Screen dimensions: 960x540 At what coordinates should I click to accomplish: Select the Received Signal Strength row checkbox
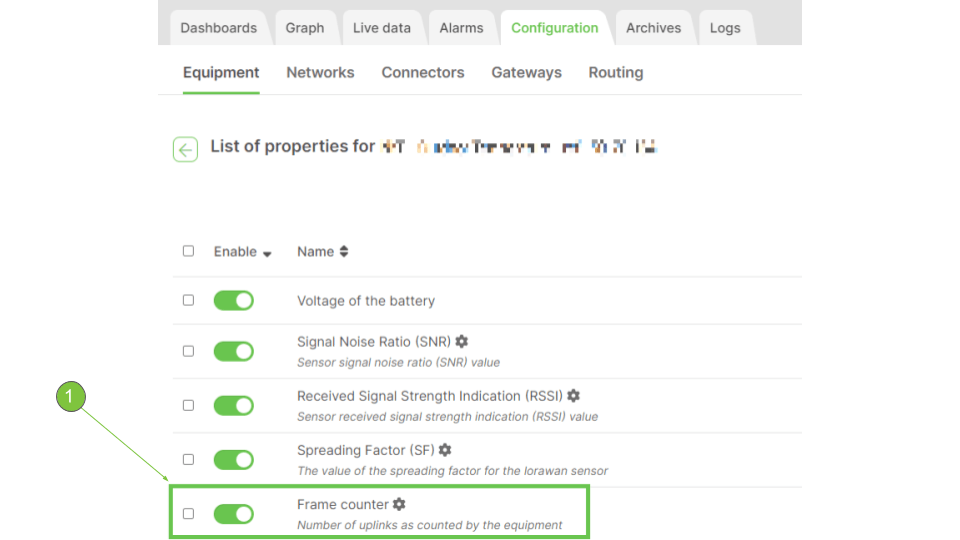tap(188, 405)
